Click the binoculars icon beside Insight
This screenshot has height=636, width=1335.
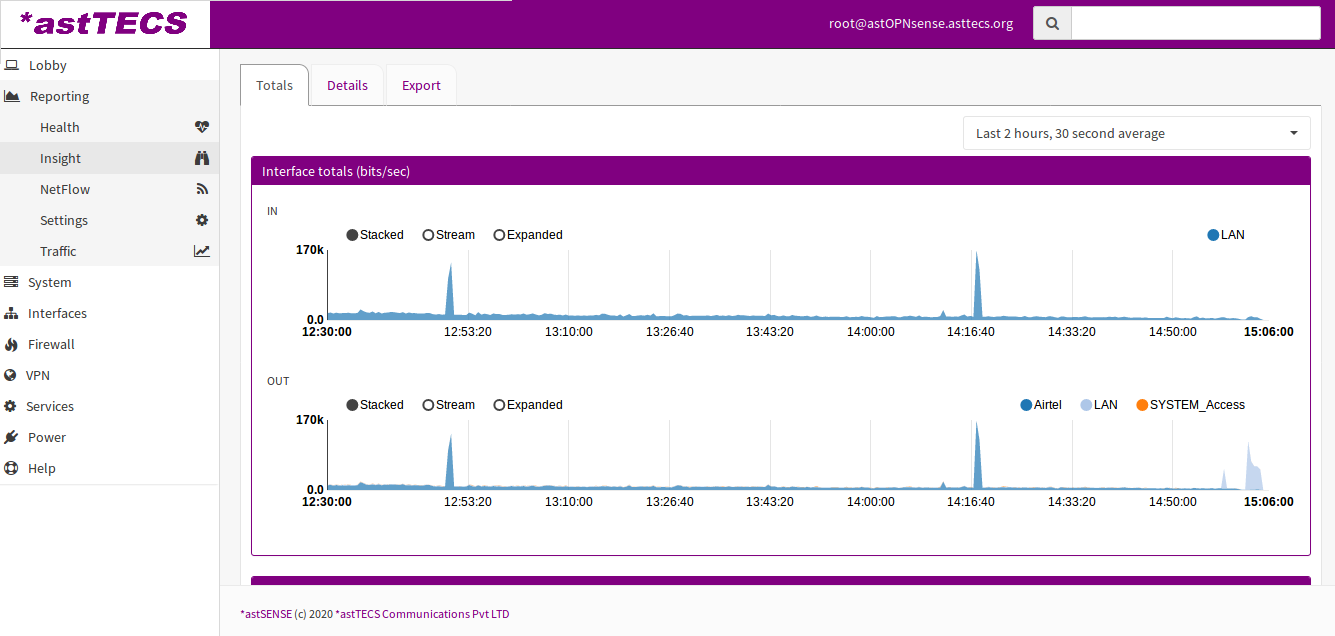coord(202,158)
